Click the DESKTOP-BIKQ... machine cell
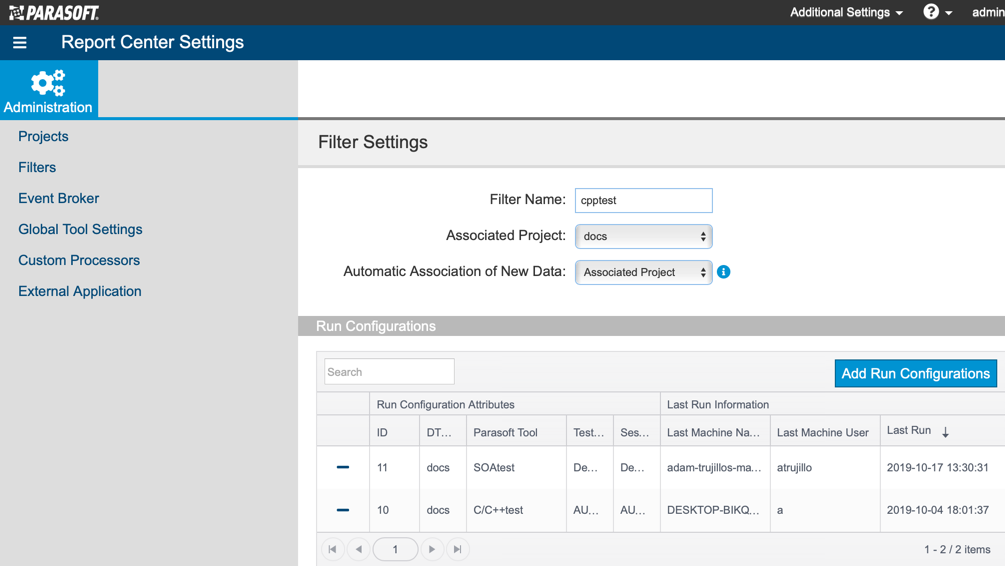Image resolution: width=1005 pixels, height=566 pixels. 715,510
